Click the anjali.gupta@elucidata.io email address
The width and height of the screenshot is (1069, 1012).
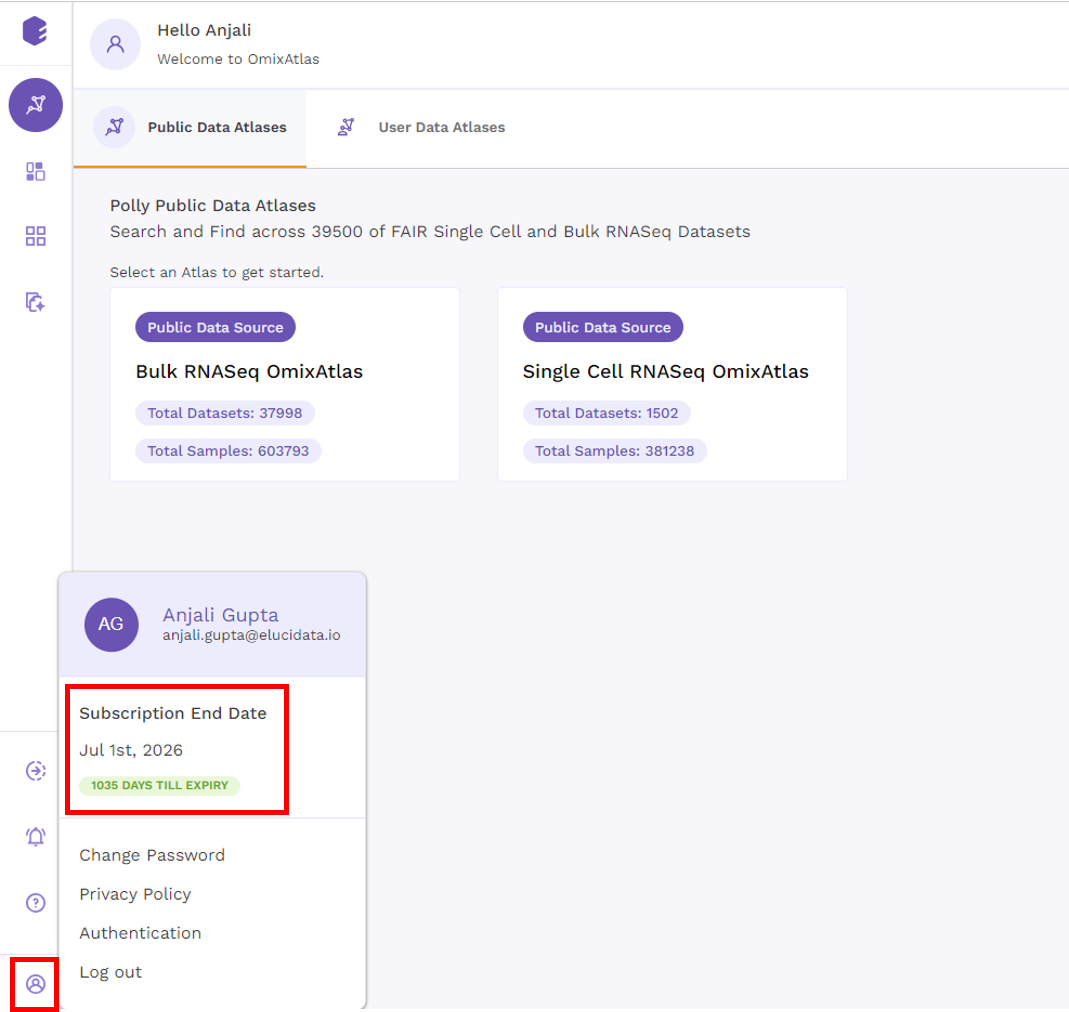(x=252, y=636)
